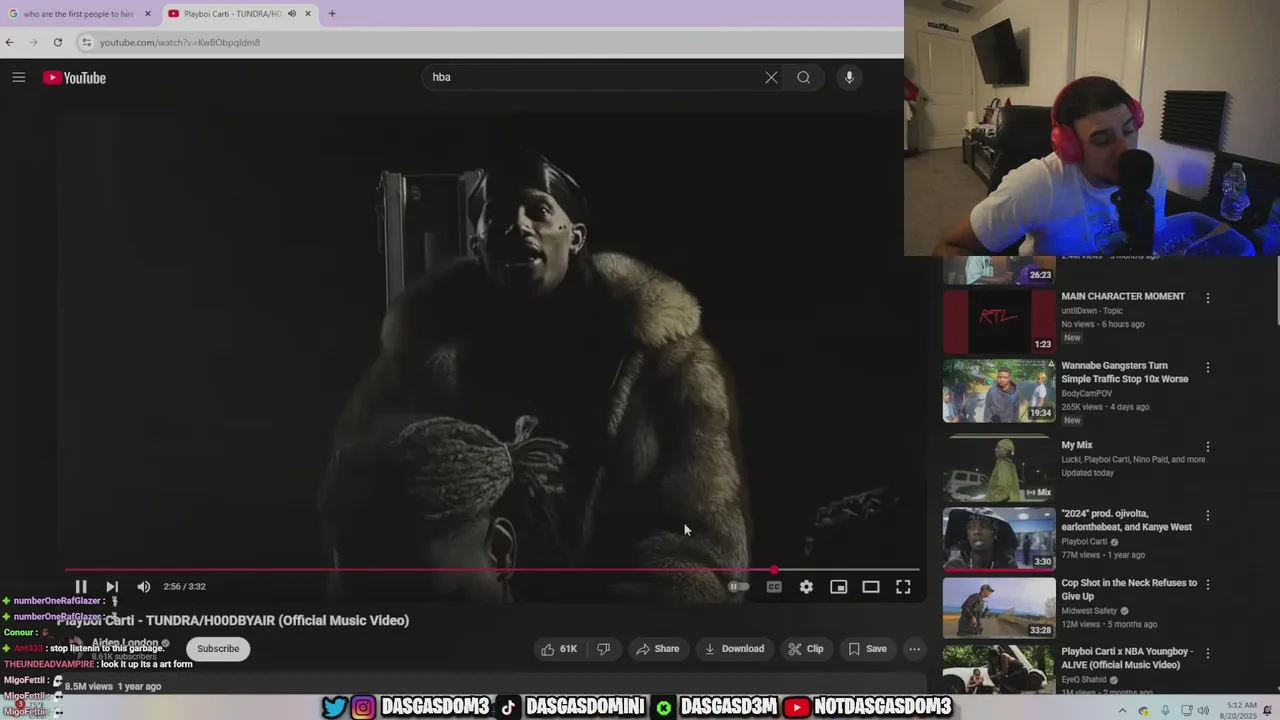Click the 2:56 / 3:32 time display
This screenshot has width=1280, height=720.
point(185,587)
